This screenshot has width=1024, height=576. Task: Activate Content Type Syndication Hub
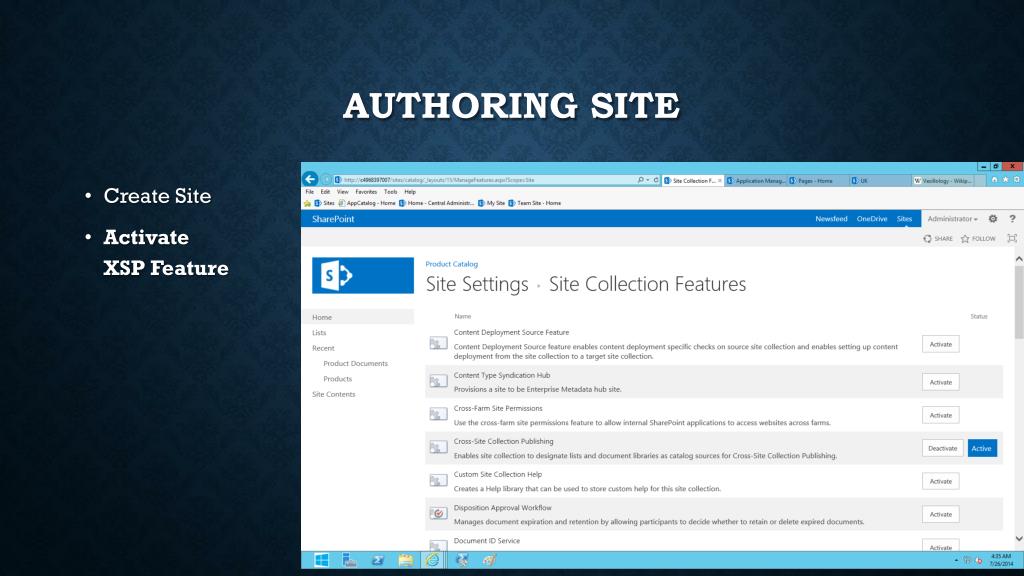pyautogui.click(x=940, y=382)
